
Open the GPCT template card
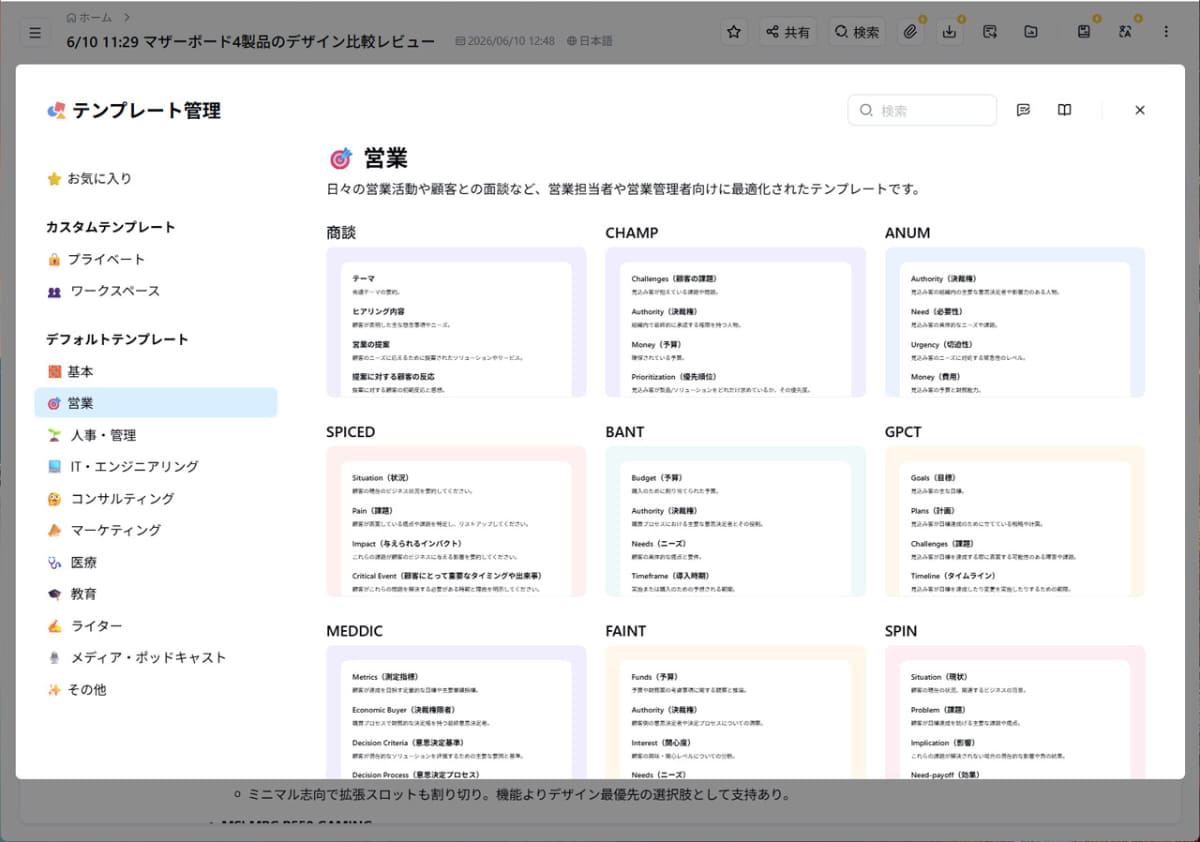click(x=1015, y=521)
